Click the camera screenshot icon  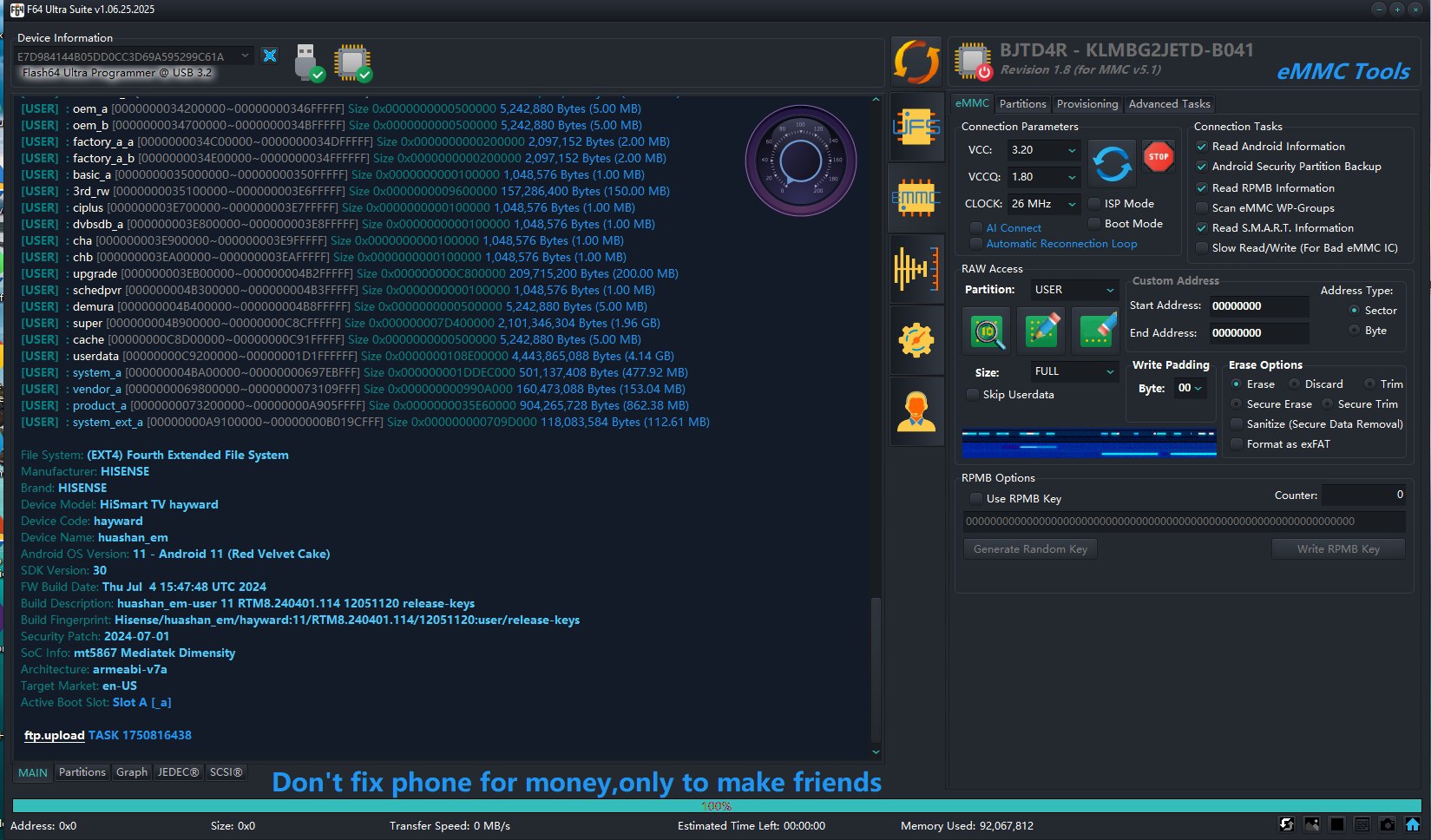pyautogui.click(x=1388, y=824)
